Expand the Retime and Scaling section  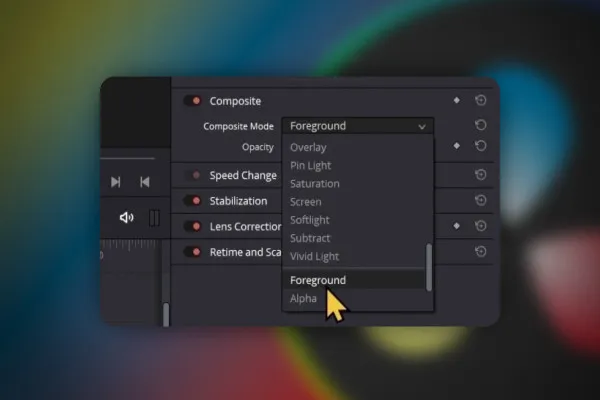[x=246, y=252]
